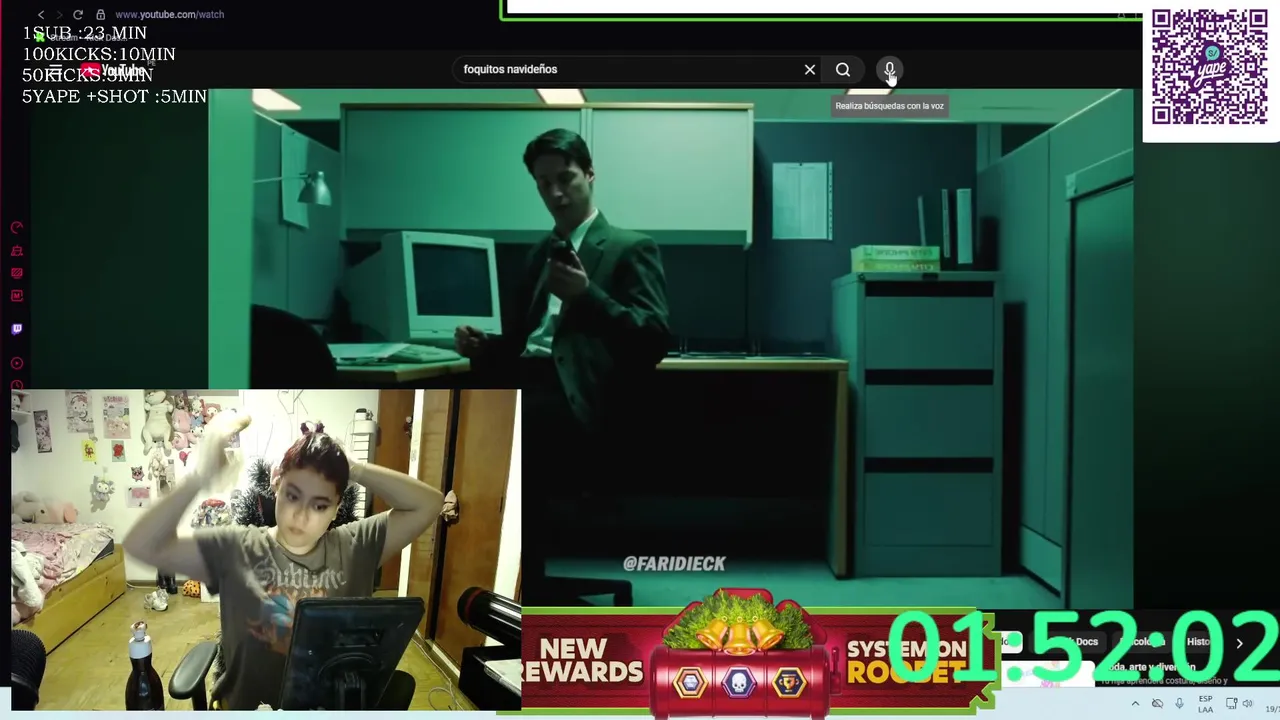Viewport: 1280px width, 720px height.
Task: Reload the page with the browser refresh icon
Action: coord(78,14)
